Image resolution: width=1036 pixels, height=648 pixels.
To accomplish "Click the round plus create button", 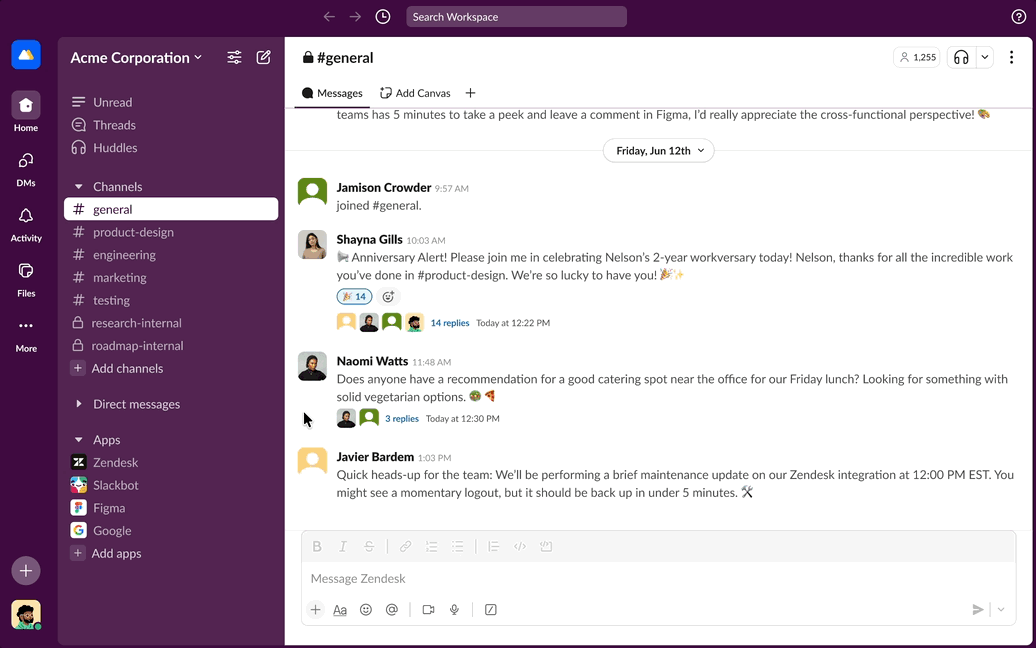I will pos(26,571).
